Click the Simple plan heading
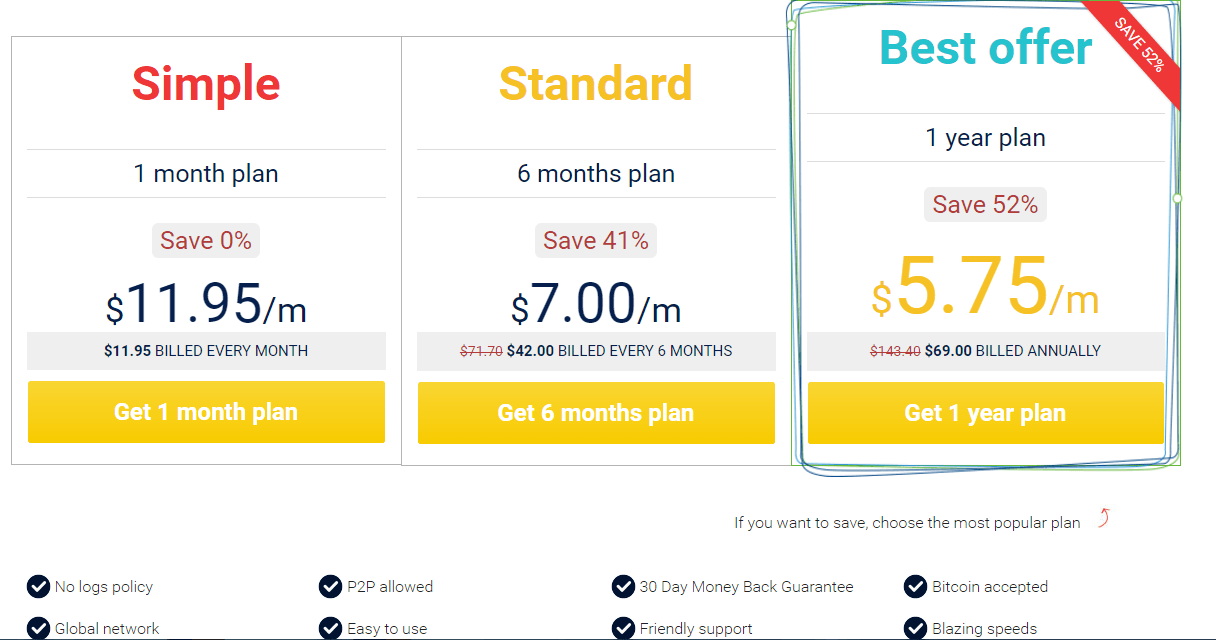 pyautogui.click(x=206, y=83)
